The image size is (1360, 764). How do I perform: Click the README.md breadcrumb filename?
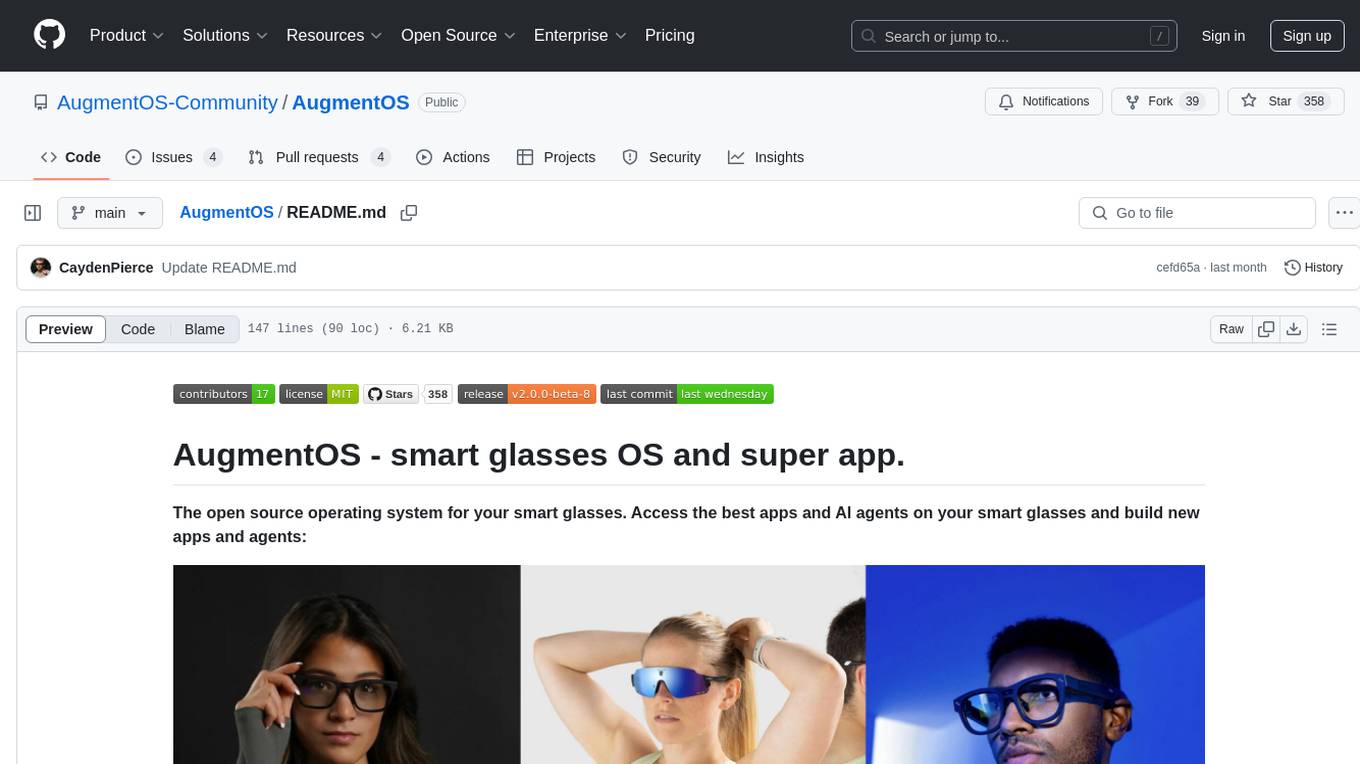[x=336, y=212]
